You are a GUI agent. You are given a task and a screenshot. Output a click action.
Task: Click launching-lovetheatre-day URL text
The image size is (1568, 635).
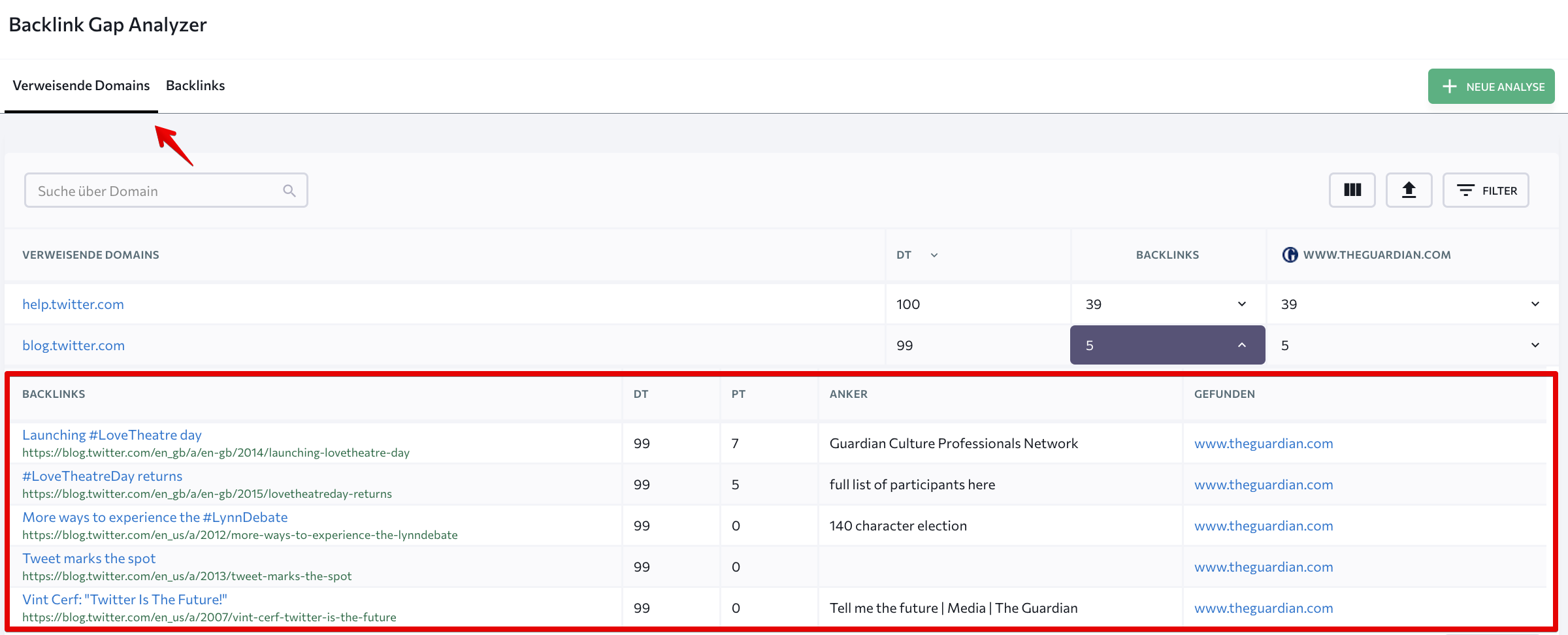click(216, 452)
